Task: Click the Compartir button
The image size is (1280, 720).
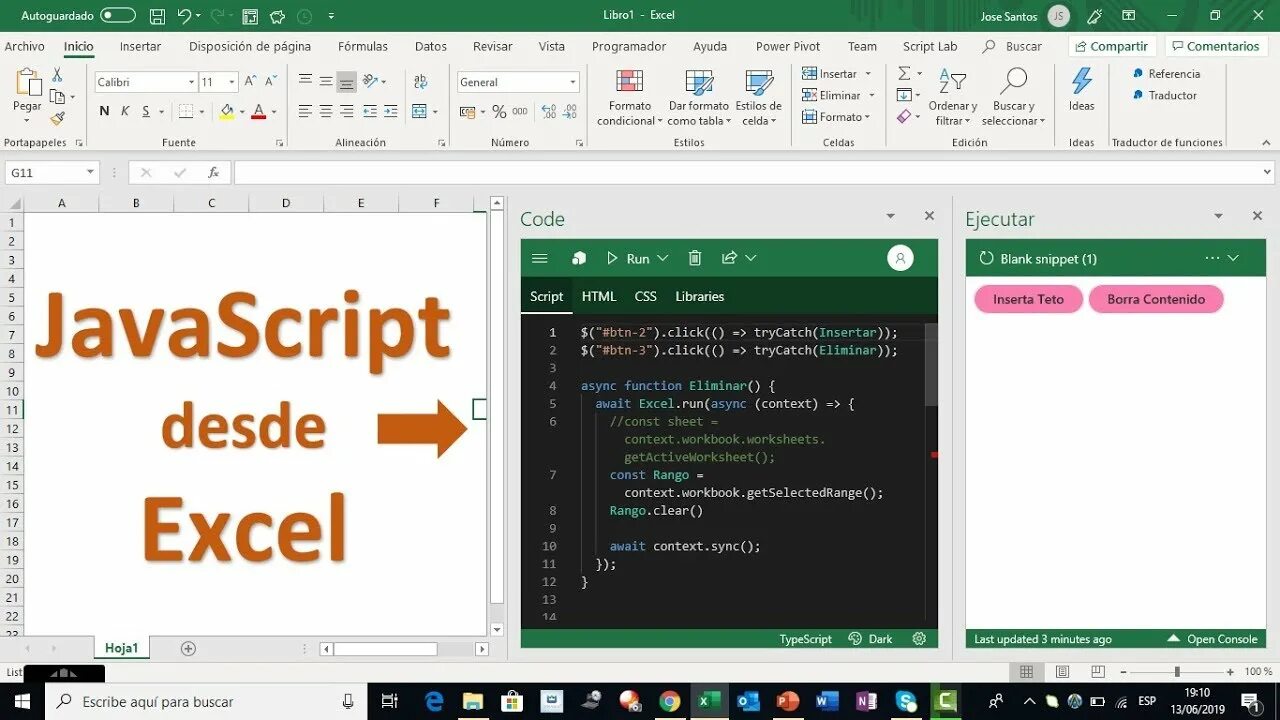Action: pos(1112,46)
